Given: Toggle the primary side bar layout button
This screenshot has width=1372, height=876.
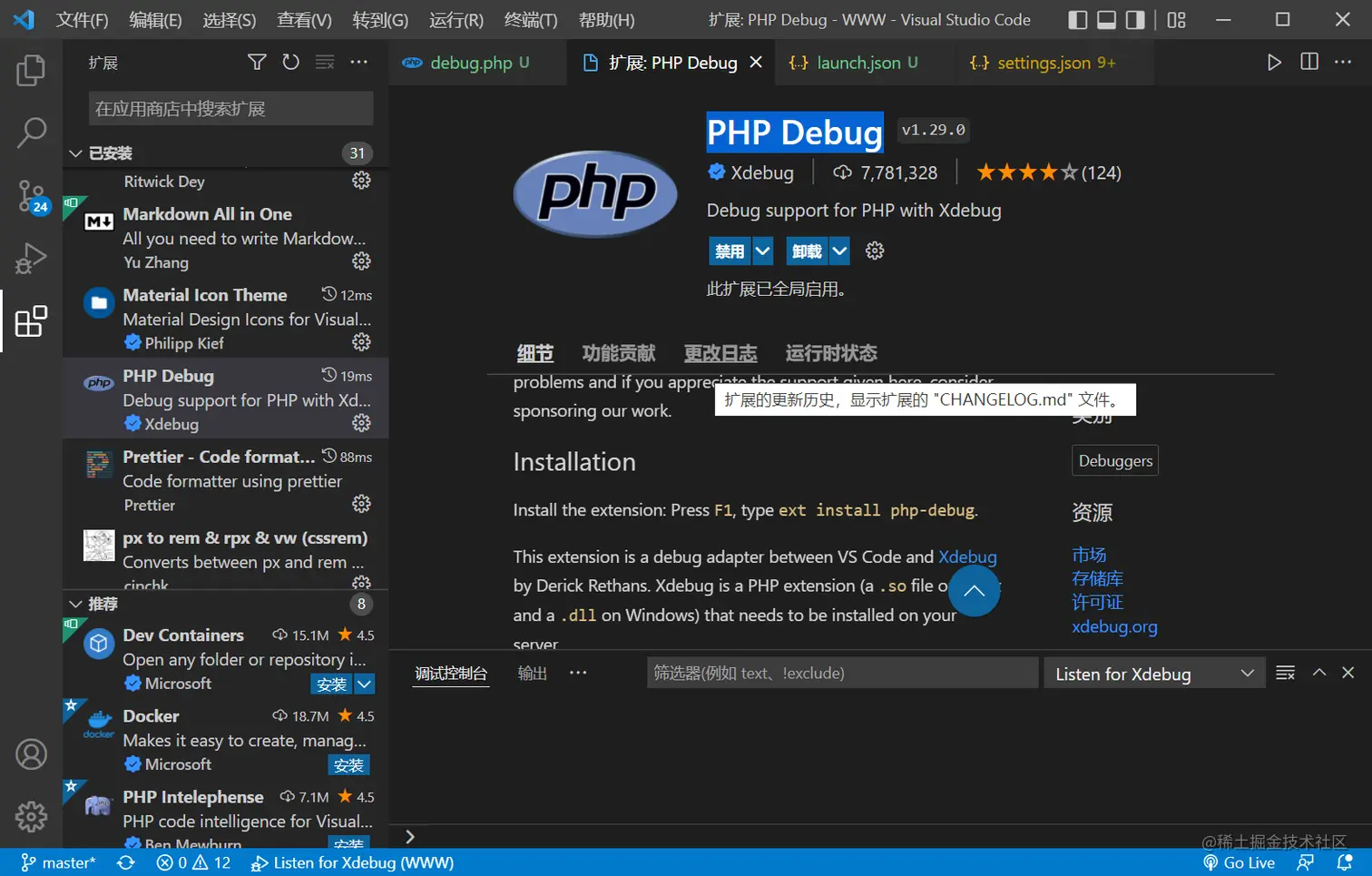Looking at the screenshot, I should coord(1077,20).
